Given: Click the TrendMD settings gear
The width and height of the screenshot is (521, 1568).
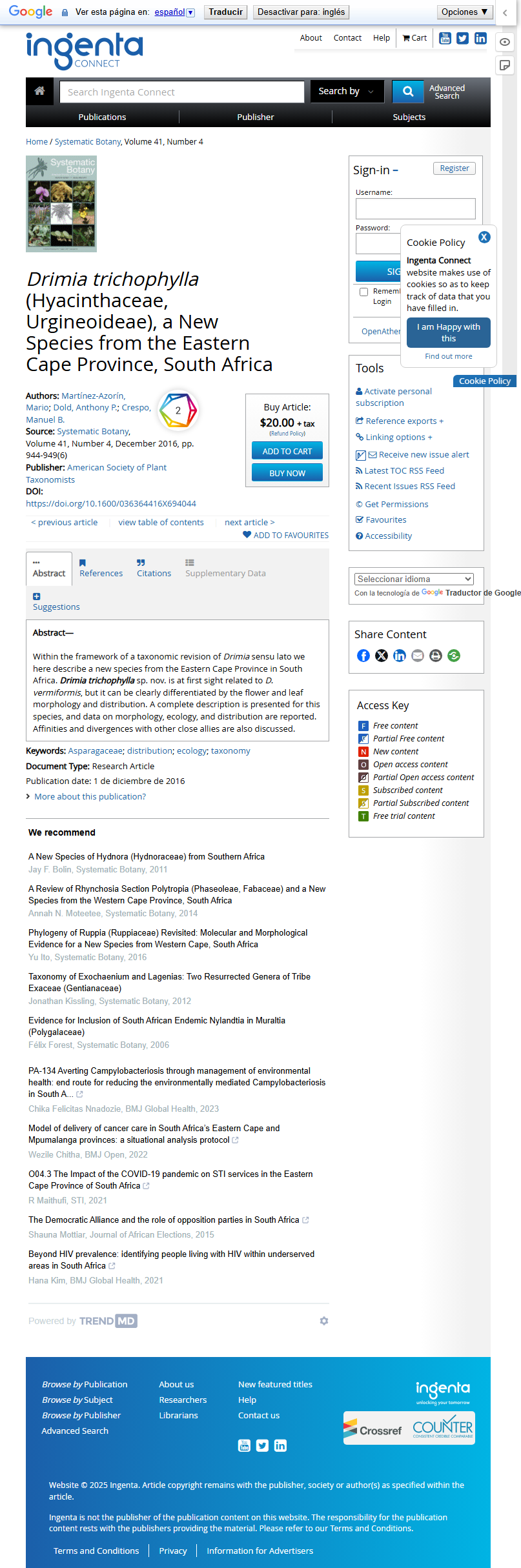Looking at the screenshot, I should pos(324,1321).
